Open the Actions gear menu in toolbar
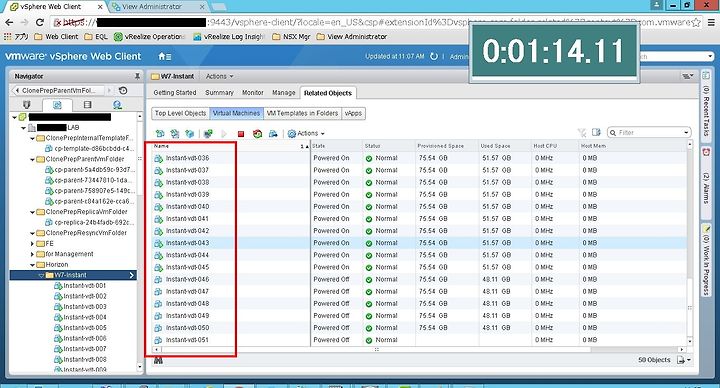 pyautogui.click(x=306, y=134)
